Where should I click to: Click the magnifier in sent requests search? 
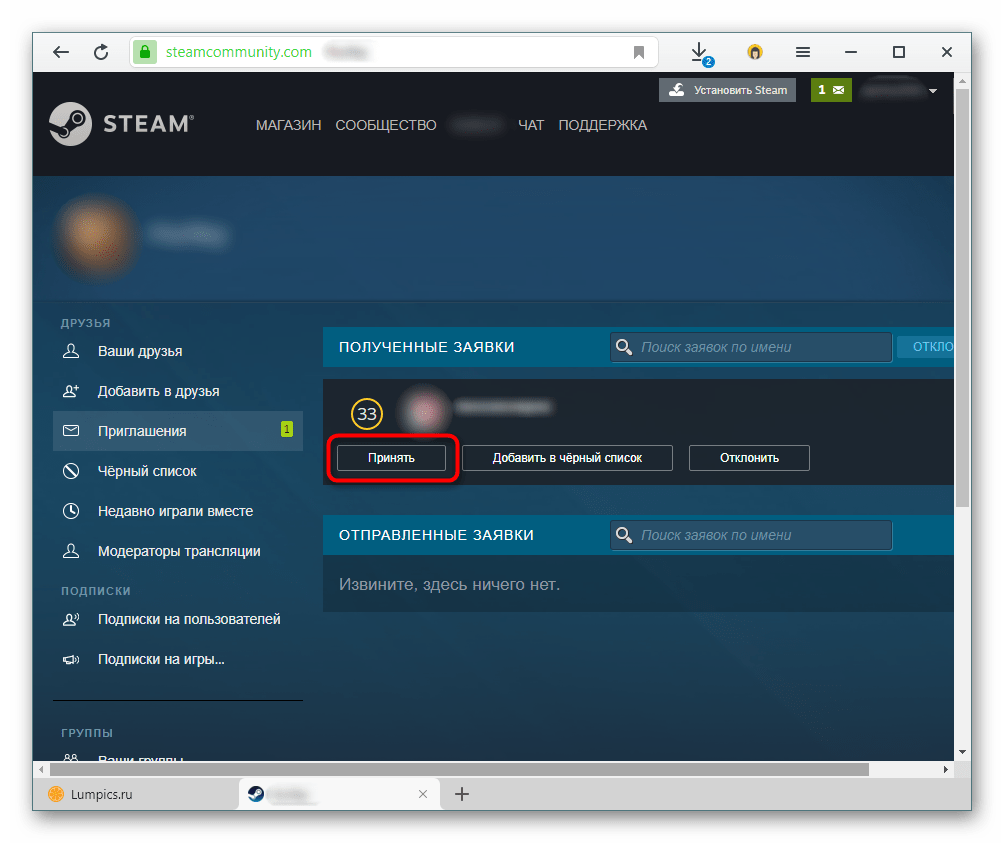click(624, 534)
